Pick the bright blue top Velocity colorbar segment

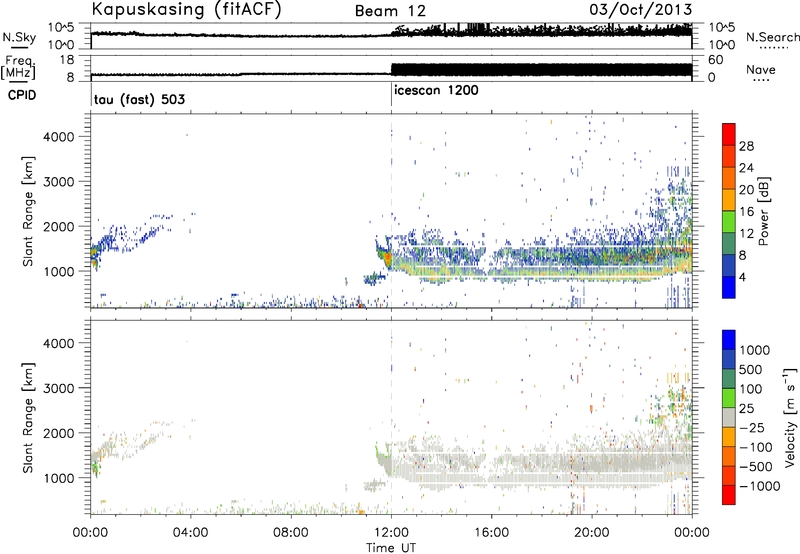729,340
